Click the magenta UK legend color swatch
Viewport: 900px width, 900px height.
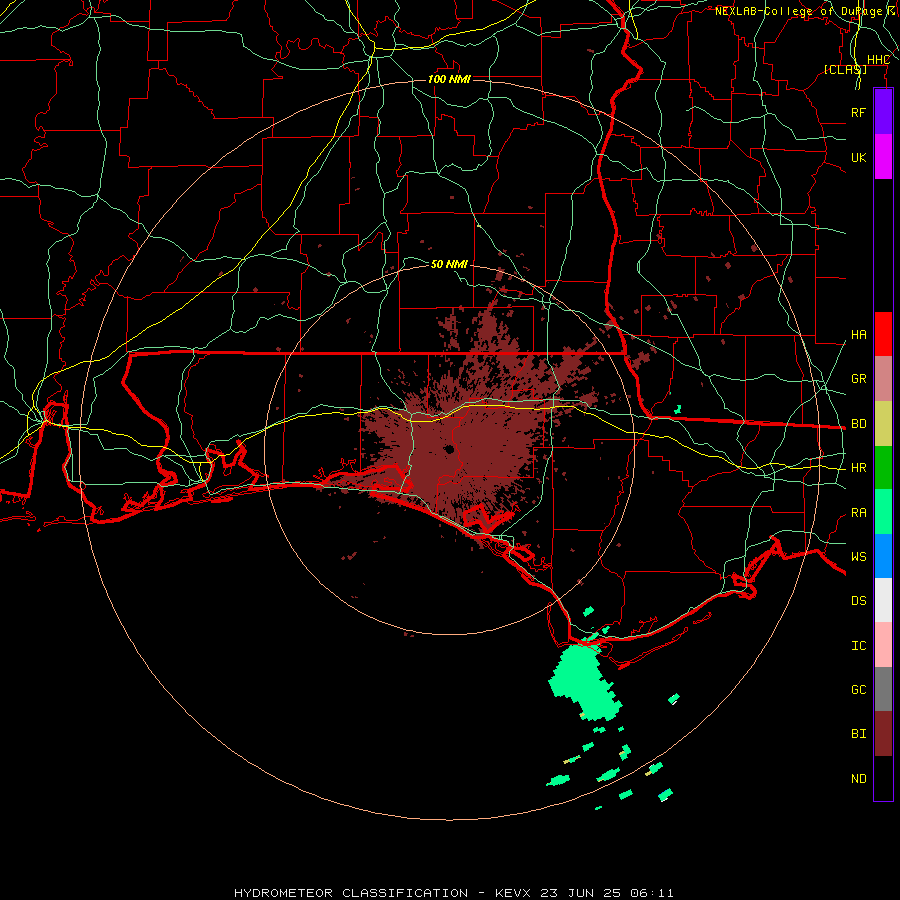click(883, 157)
